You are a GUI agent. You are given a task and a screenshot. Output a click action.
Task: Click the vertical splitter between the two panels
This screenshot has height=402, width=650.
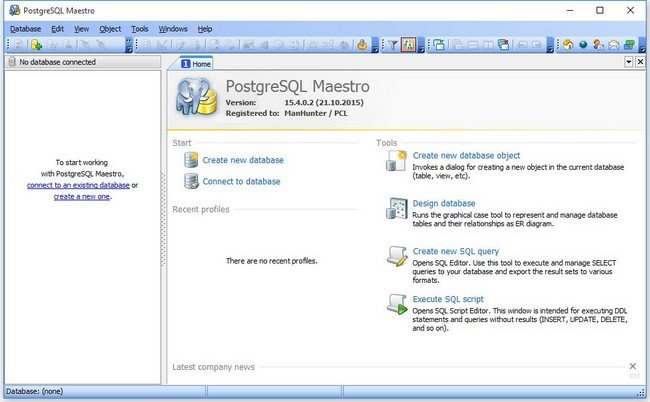(163, 220)
